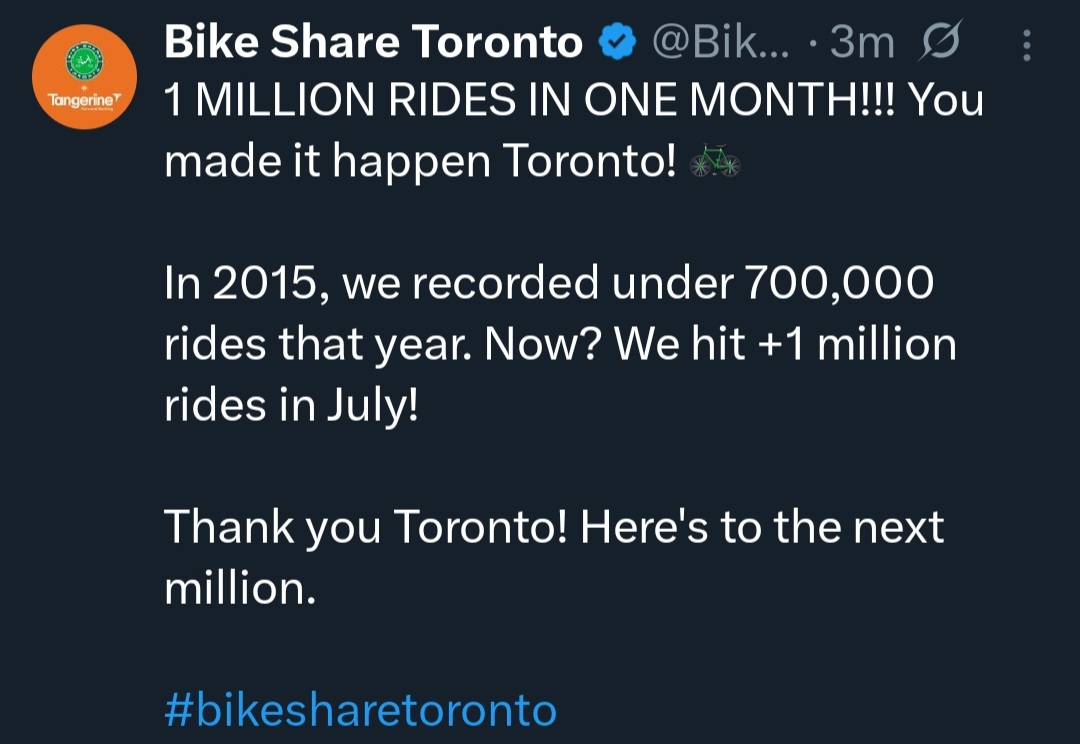1080x744 pixels.
Task: Click the "made it happen Toronto!" line
Action: 420,160
